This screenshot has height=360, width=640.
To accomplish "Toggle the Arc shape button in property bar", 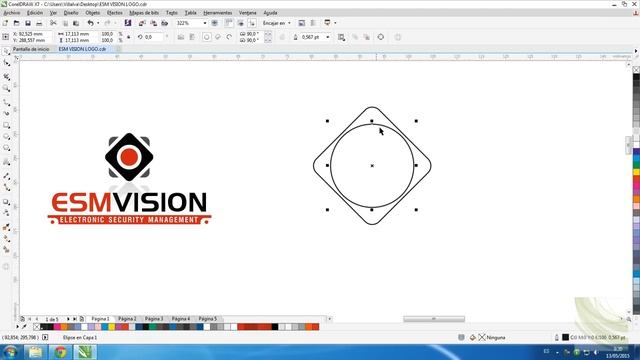I will [229, 37].
